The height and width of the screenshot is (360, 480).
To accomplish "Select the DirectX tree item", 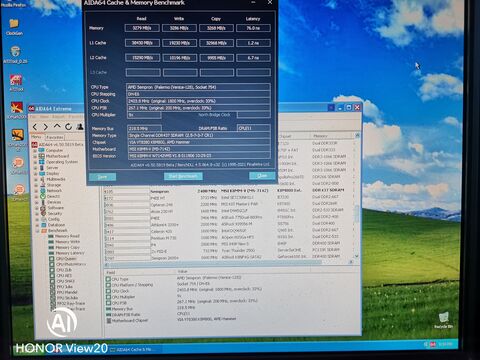I will (x=53, y=196).
